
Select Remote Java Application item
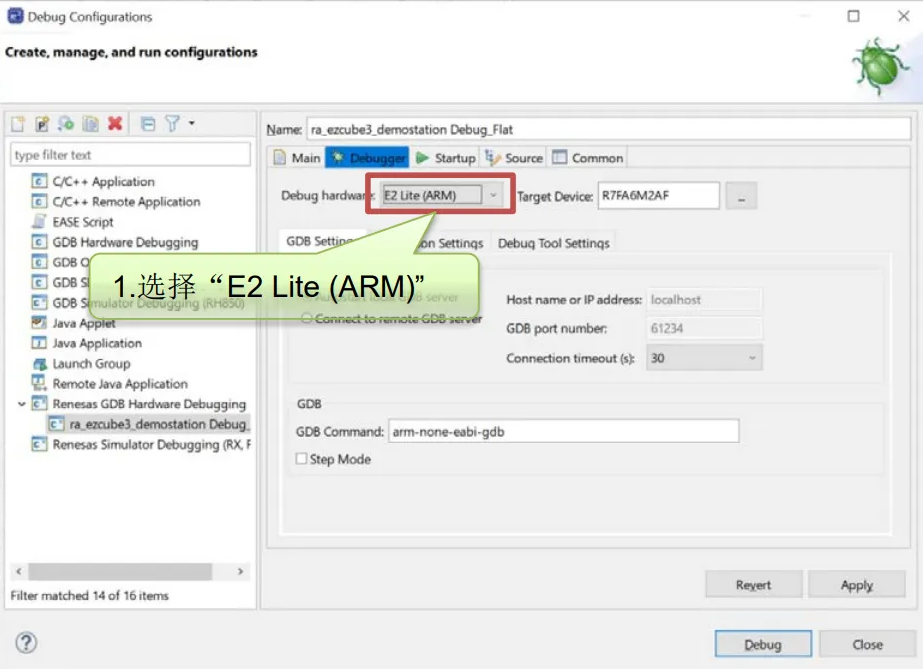tap(120, 384)
